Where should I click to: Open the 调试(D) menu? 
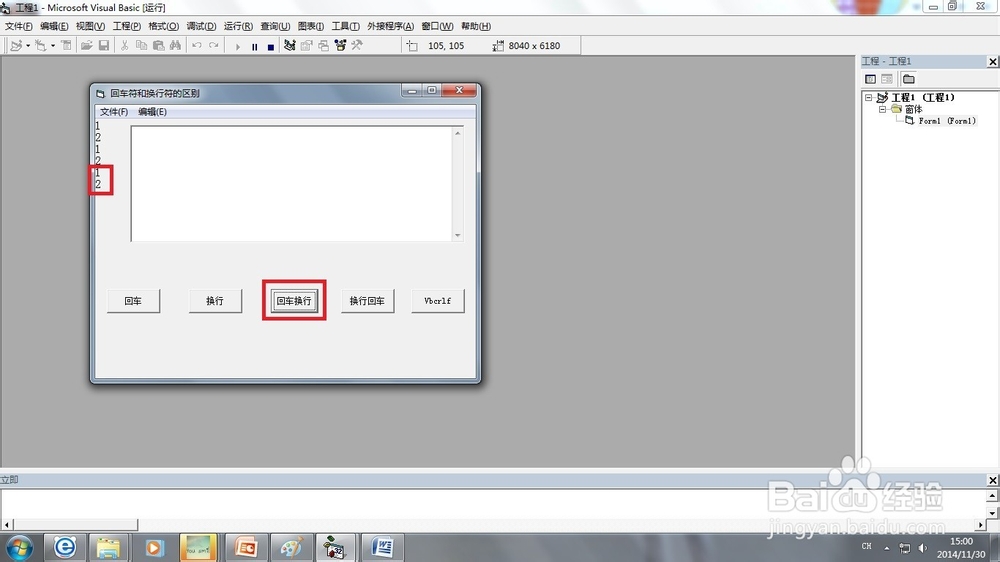[201, 26]
